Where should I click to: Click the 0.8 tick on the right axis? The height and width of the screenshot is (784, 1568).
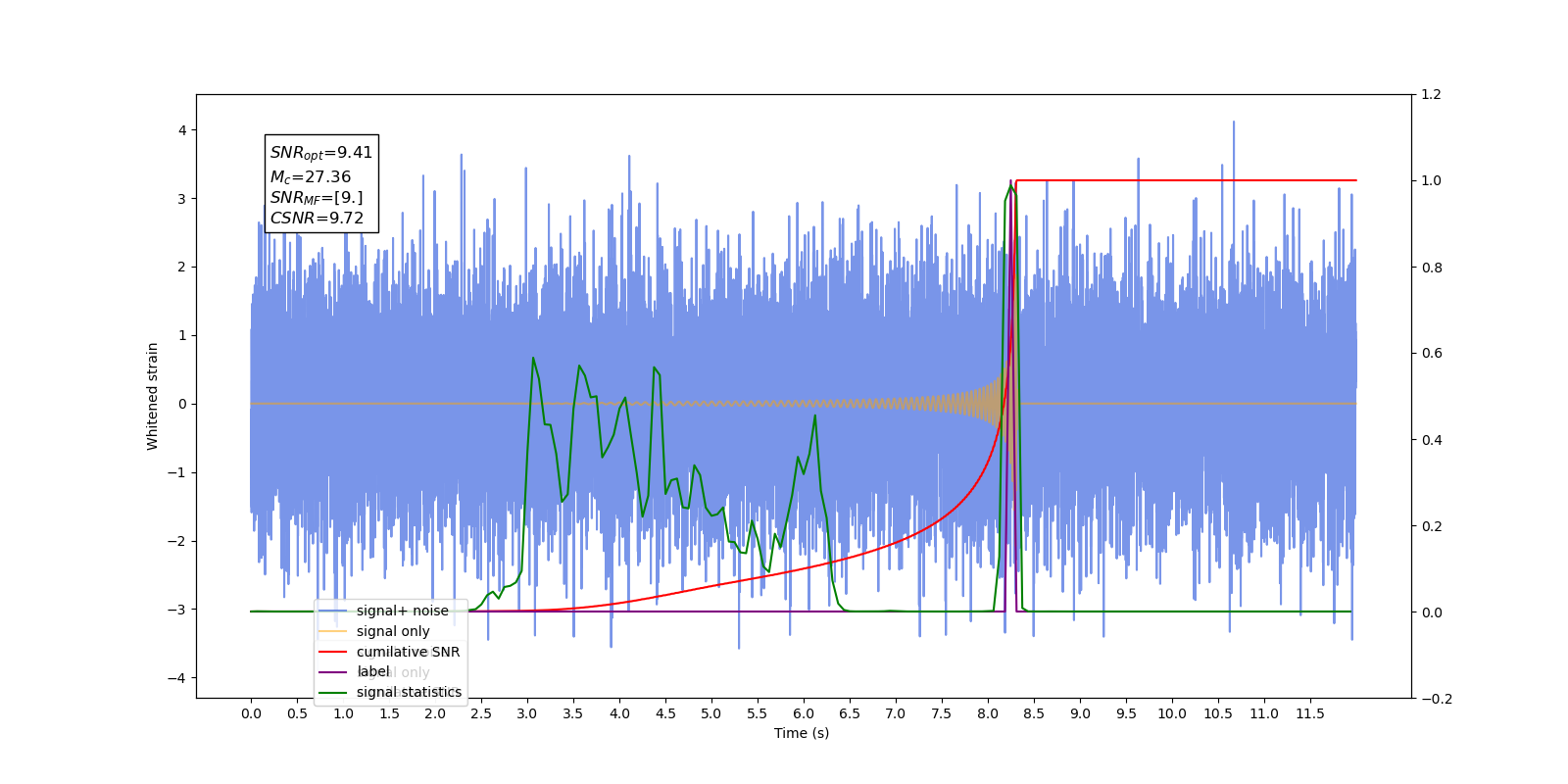[x=1432, y=268]
